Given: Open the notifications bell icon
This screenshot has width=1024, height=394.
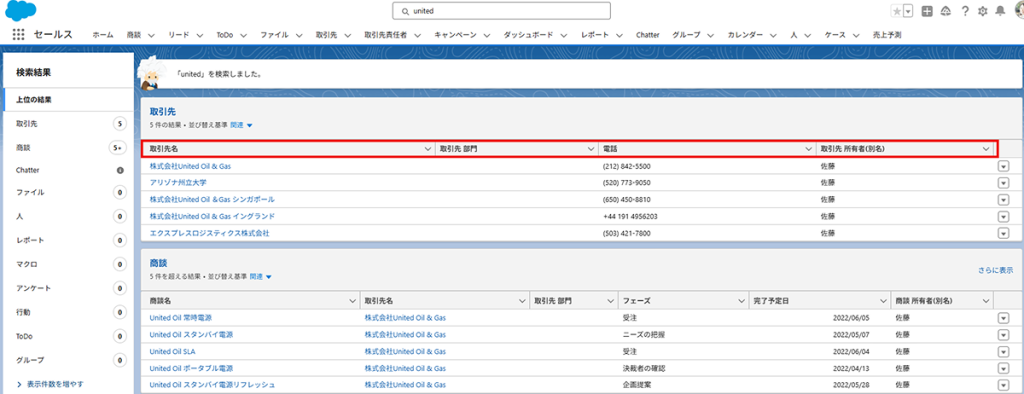Looking at the screenshot, I should 1000,12.
